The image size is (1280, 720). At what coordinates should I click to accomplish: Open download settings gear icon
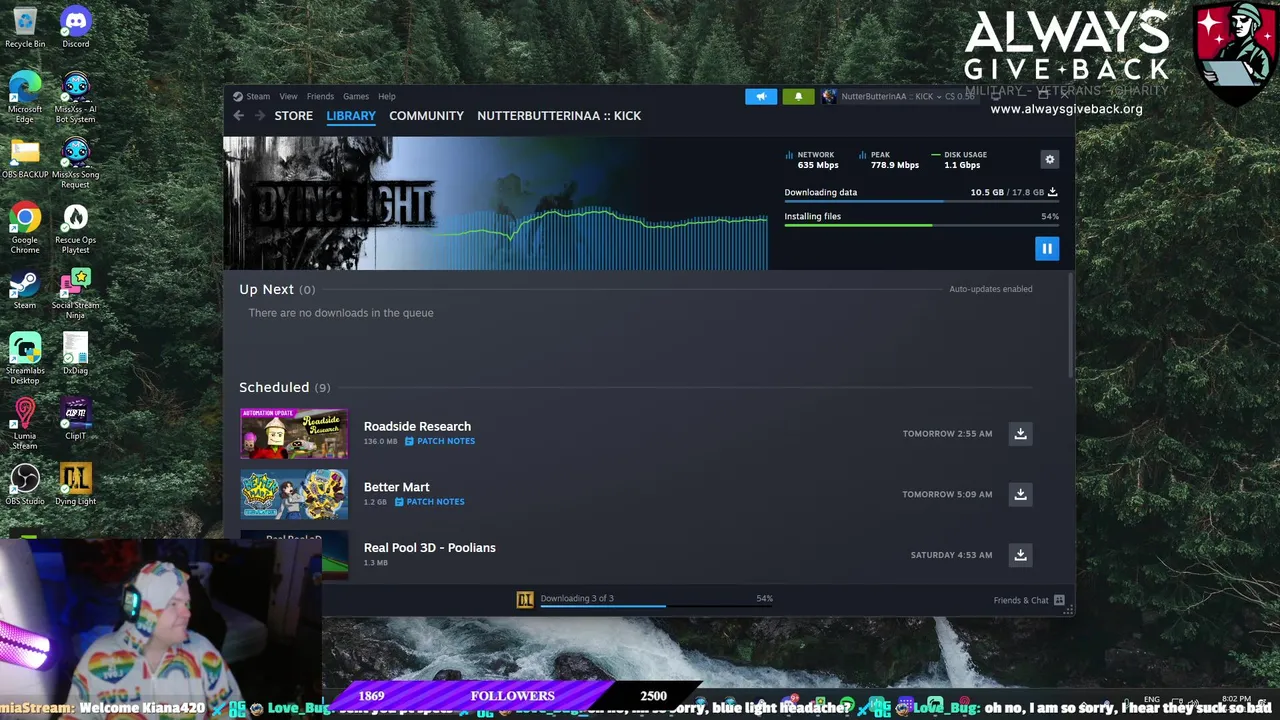pyautogui.click(x=1049, y=159)
